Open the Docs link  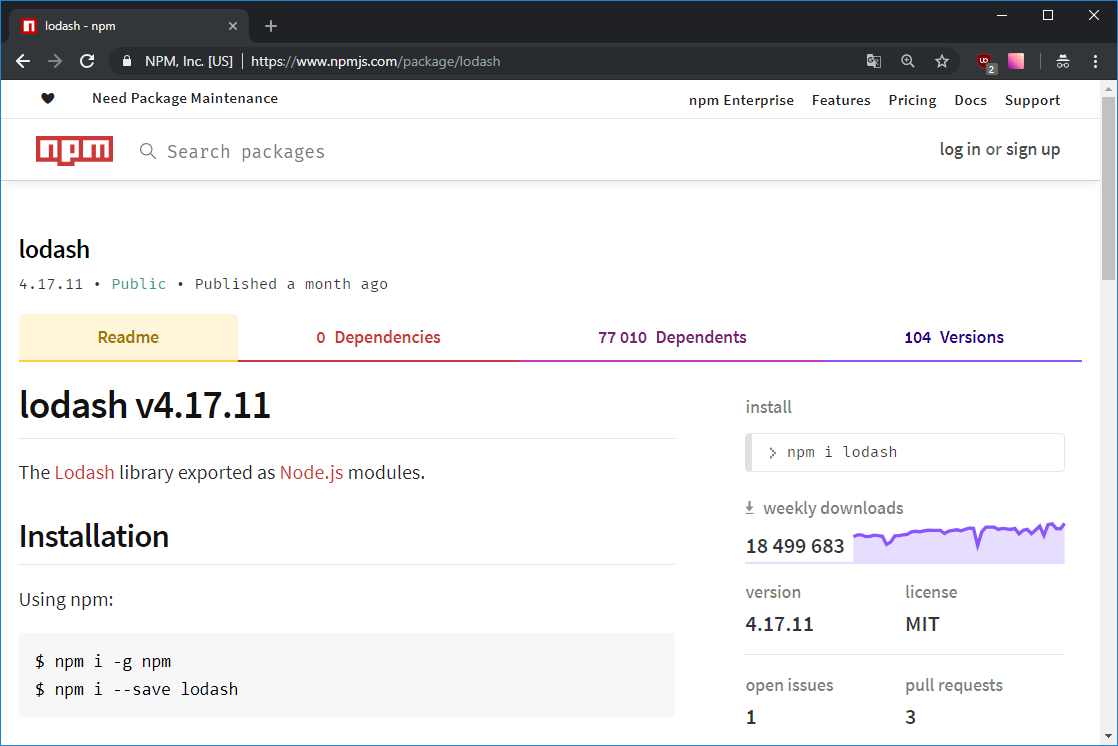[x=970, y=101]
